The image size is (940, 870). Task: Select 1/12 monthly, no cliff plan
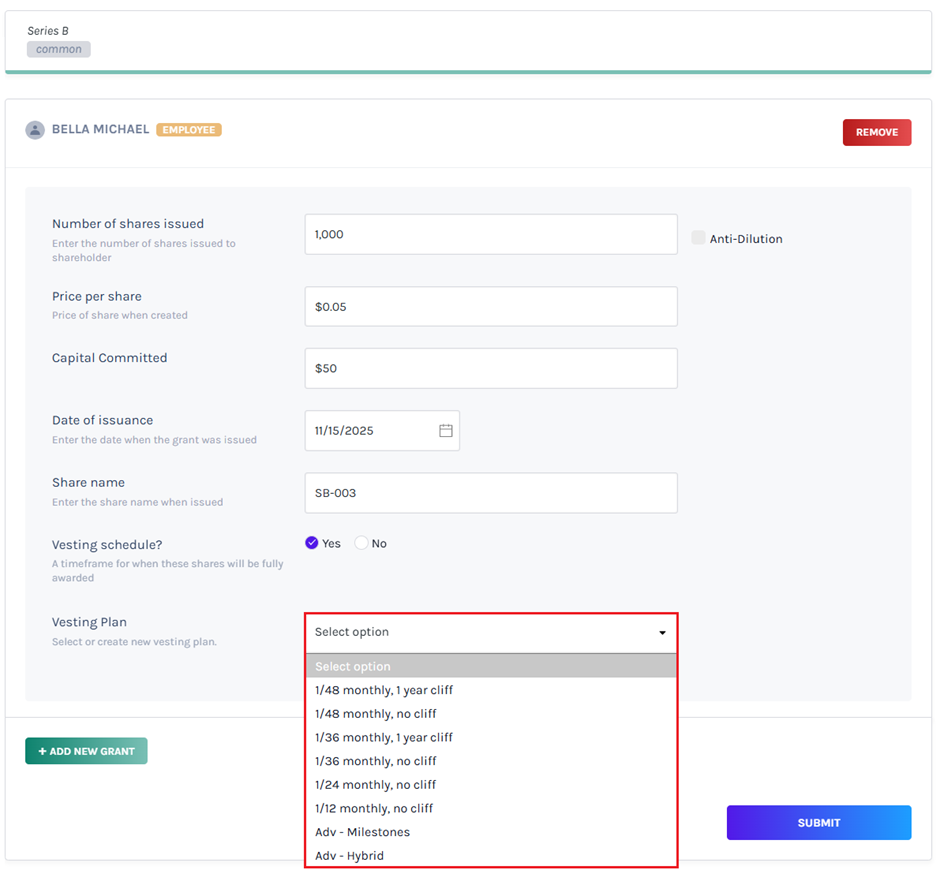tap(374, 808)
